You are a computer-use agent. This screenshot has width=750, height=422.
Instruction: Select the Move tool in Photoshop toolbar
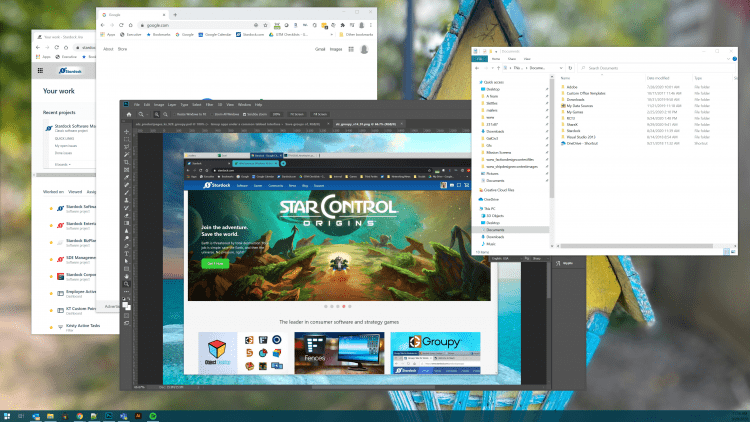[x=127, y=131]
